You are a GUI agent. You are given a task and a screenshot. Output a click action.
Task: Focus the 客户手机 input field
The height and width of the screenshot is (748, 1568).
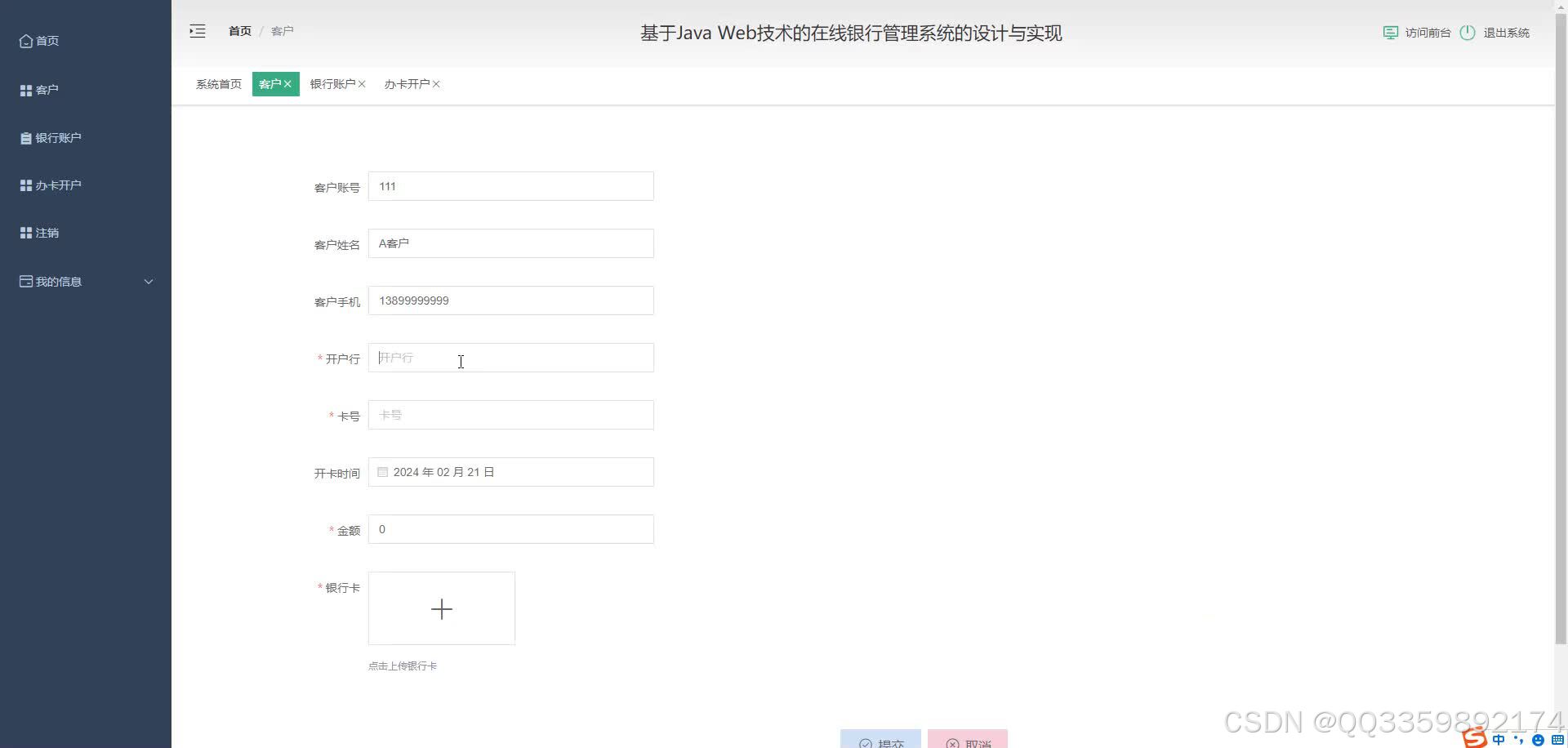tap(511, 301)
